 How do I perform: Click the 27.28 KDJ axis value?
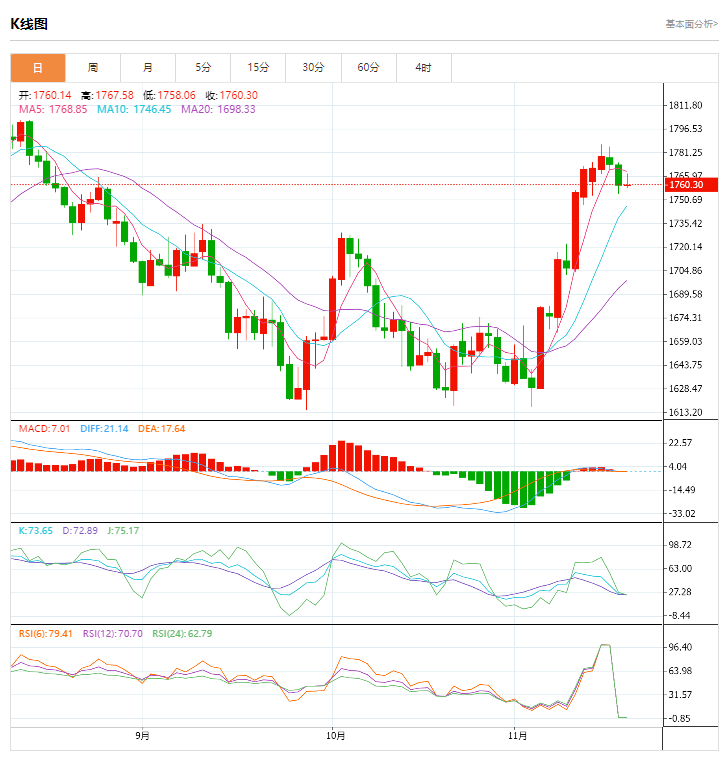pos(680,592)
